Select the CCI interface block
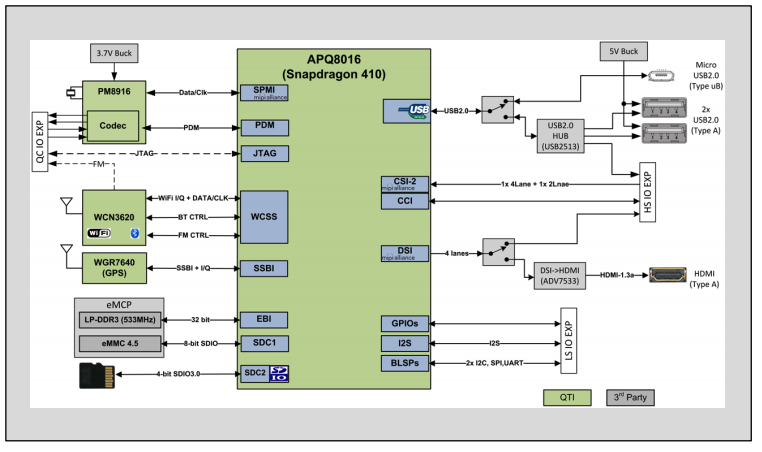The height and width of the screenshot is (452, 762). (x=405, y=201)
